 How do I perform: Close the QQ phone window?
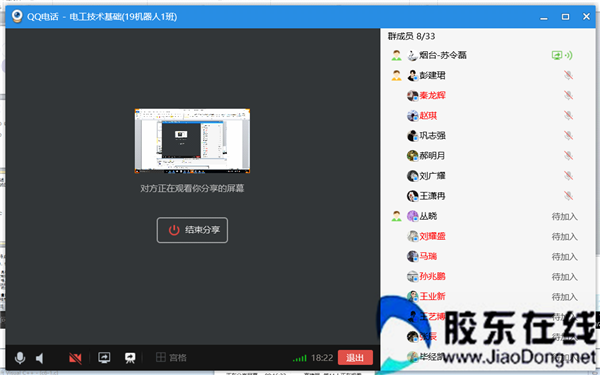point(586,16)
